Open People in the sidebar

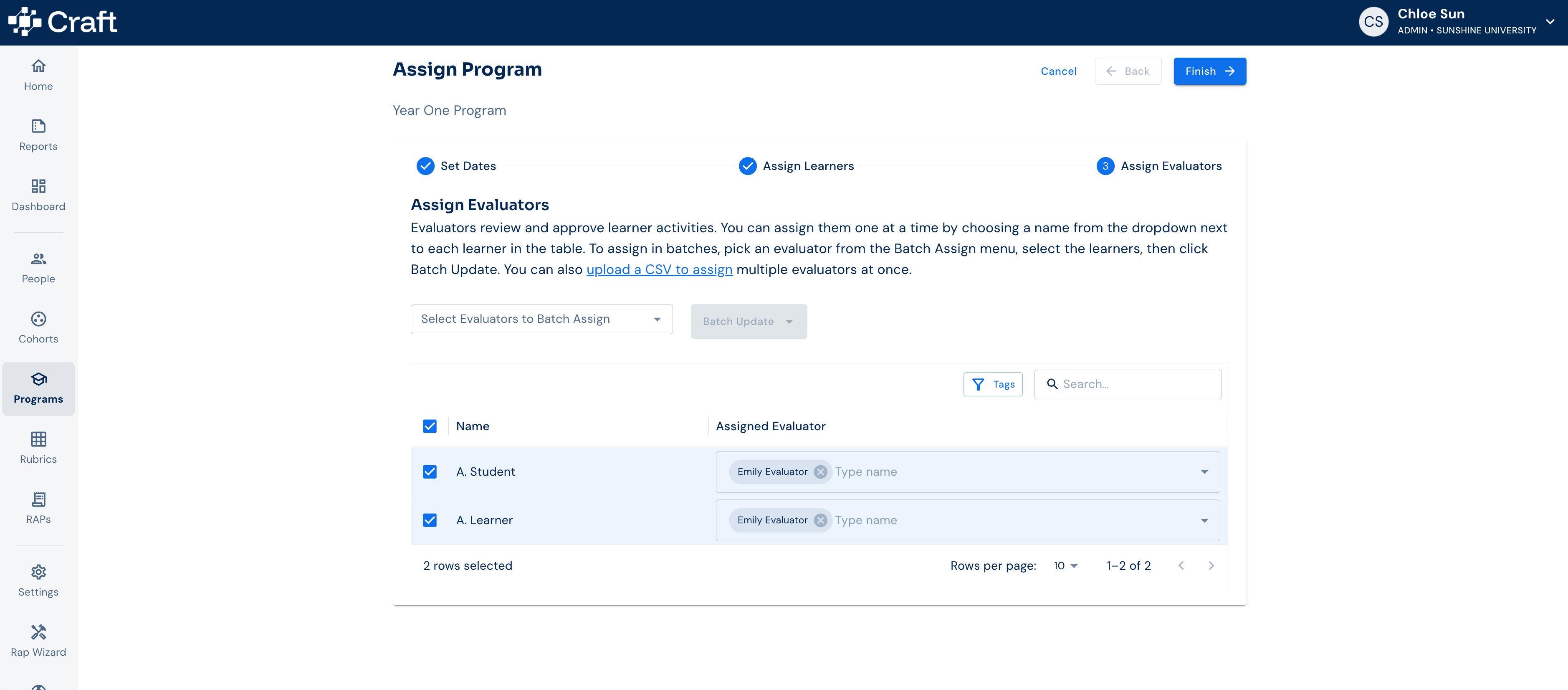[38, 268]
